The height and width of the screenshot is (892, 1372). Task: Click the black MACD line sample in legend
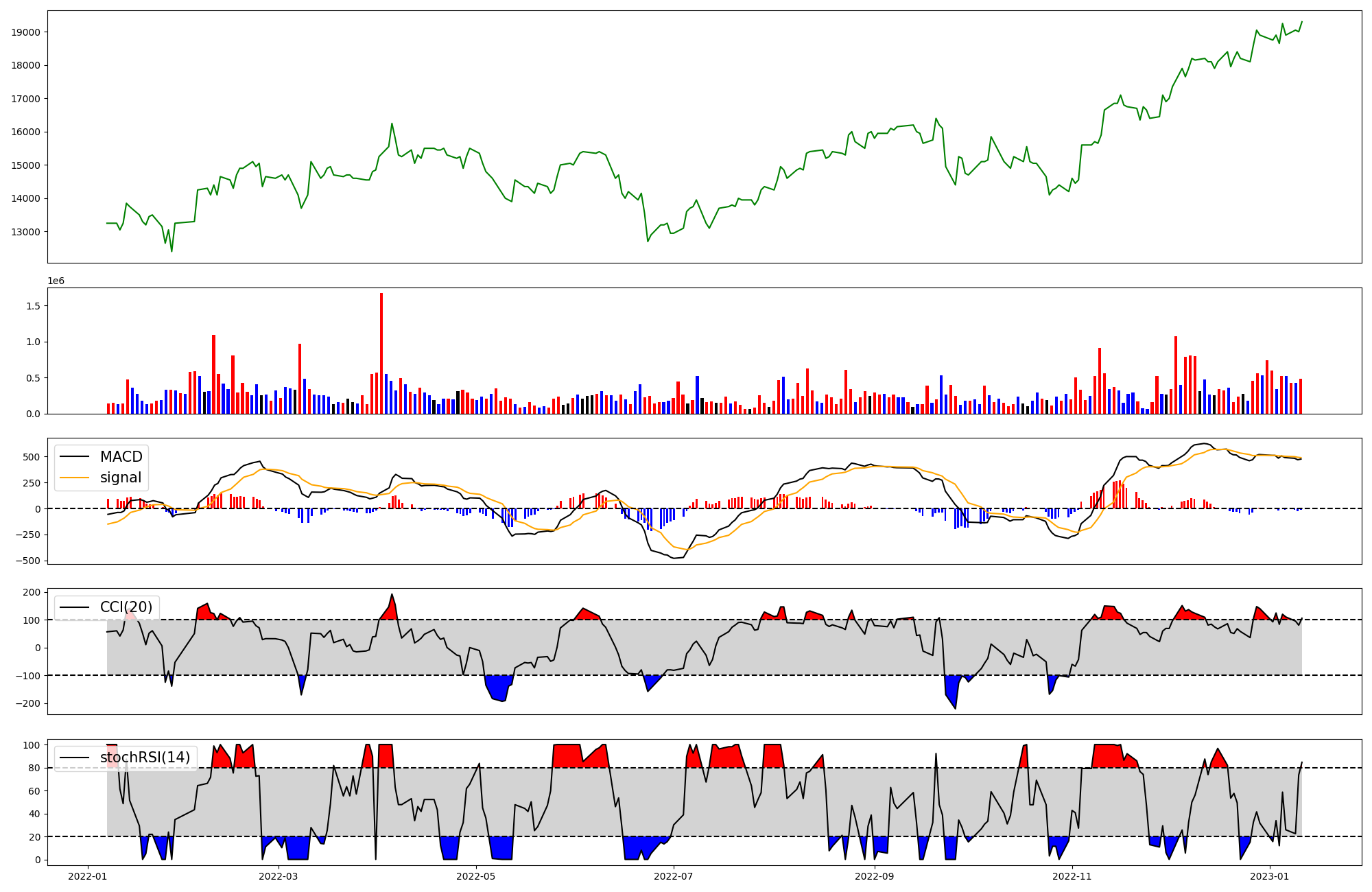click(x=75, y=457)
